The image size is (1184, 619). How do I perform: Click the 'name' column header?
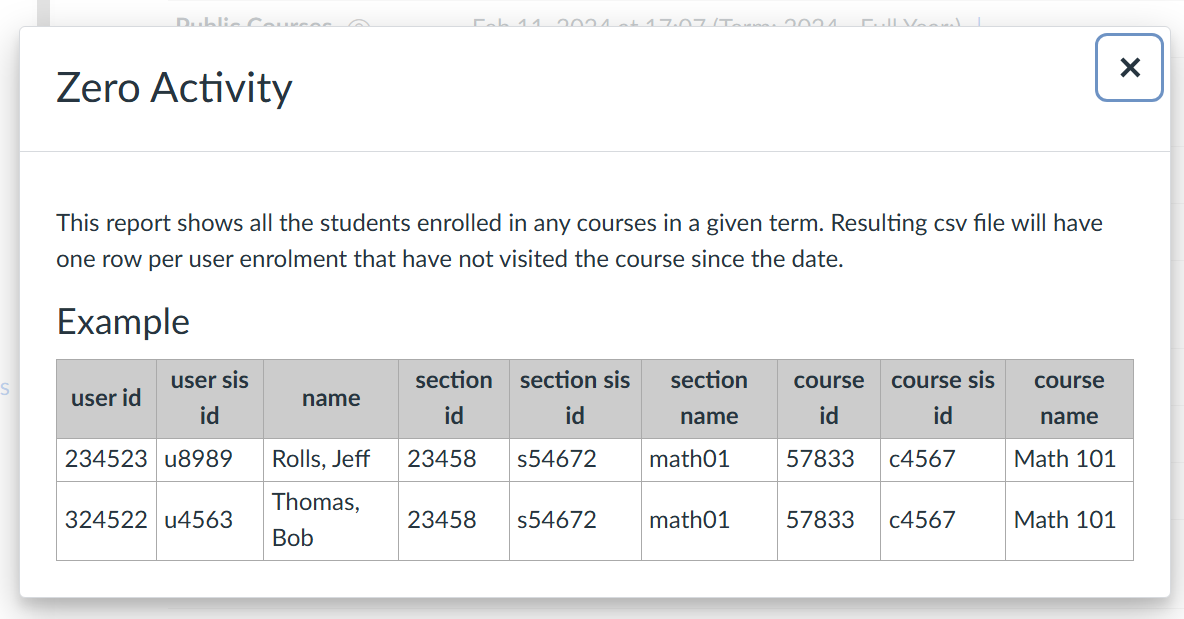point(331,398)
